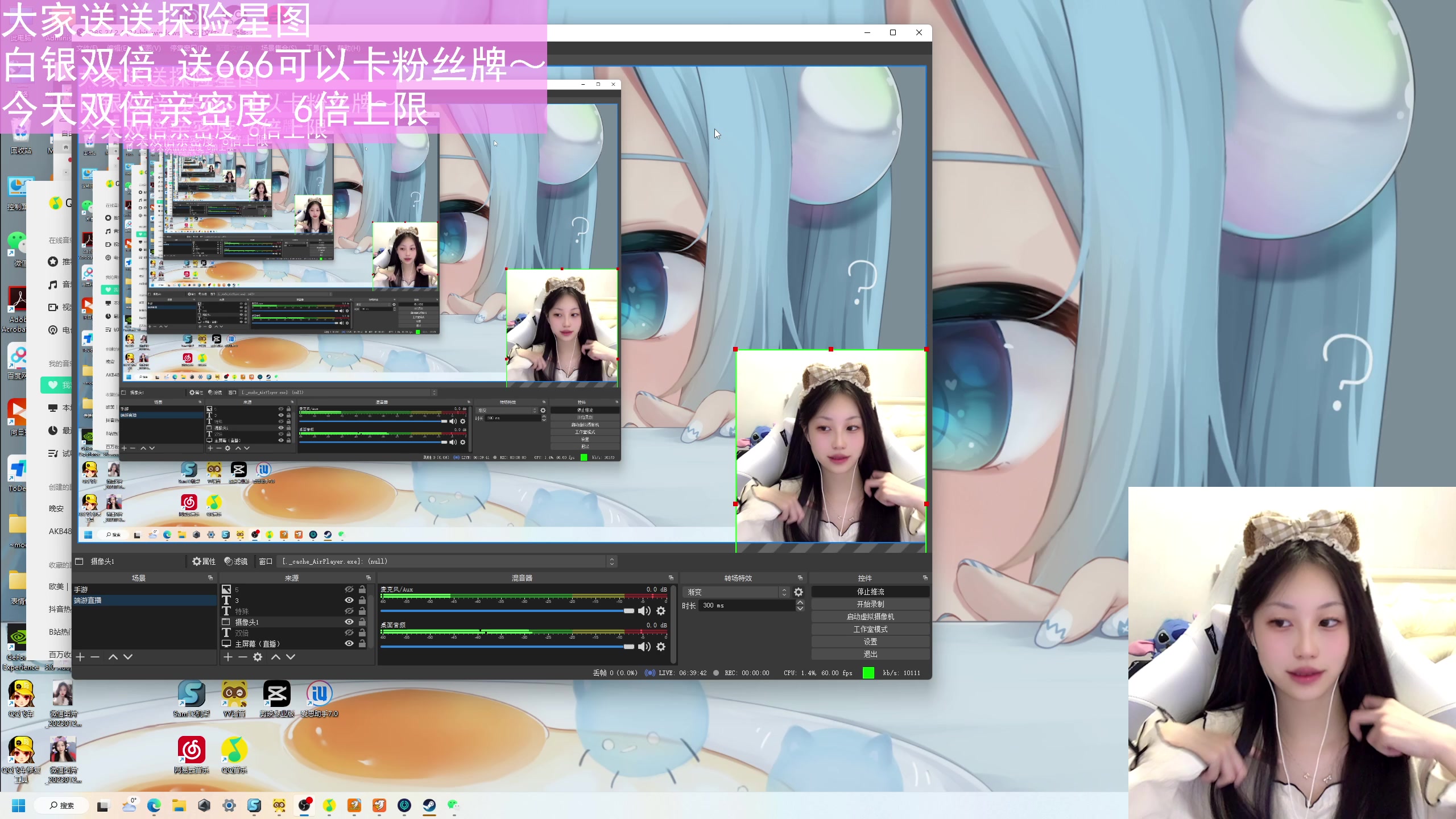Toggle visibility of text source 3
The image size is (1456, 819).
point(349,600)
